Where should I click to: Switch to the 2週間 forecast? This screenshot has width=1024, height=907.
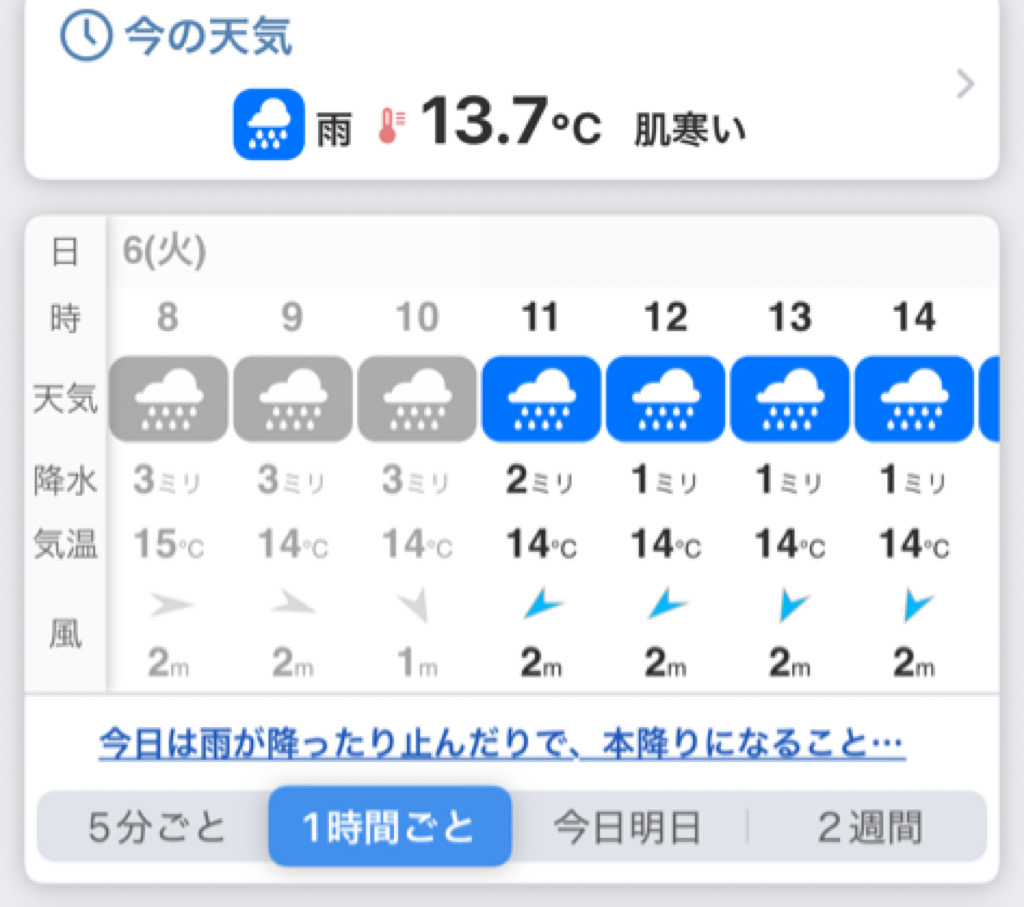pyautogui.click(x=870, y=827)
